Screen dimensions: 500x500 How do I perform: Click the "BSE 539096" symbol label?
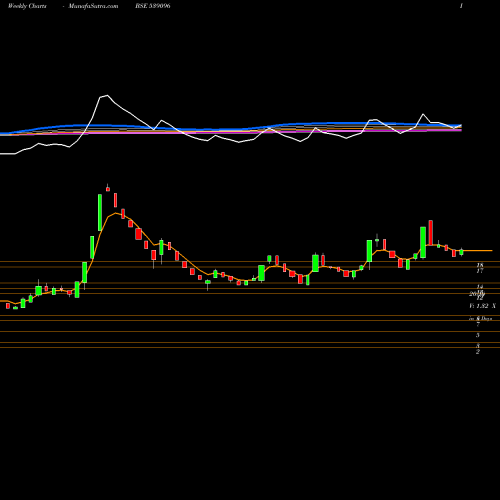coord(153,6)
